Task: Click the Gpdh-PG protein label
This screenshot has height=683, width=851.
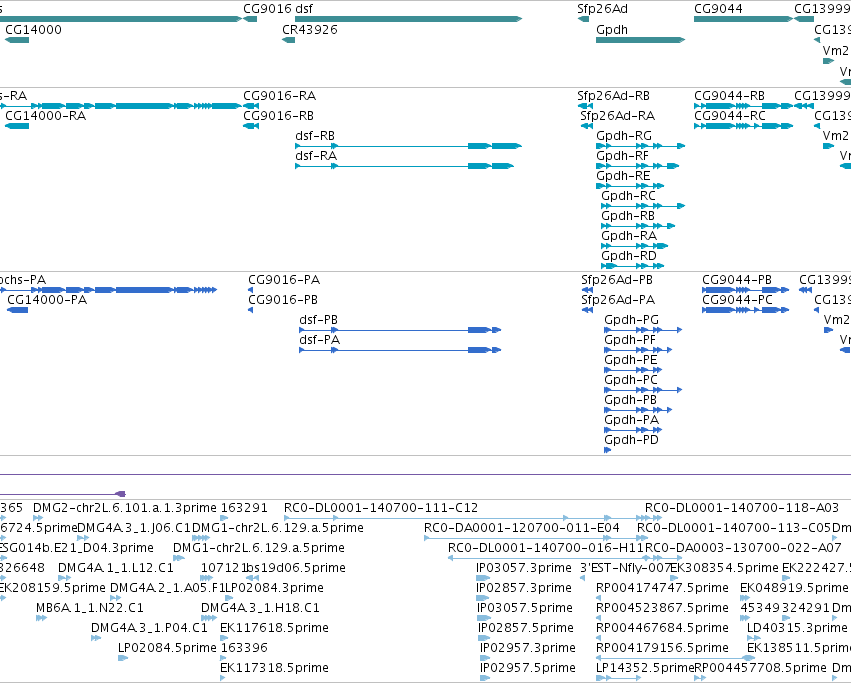Action: pos(631,320)
